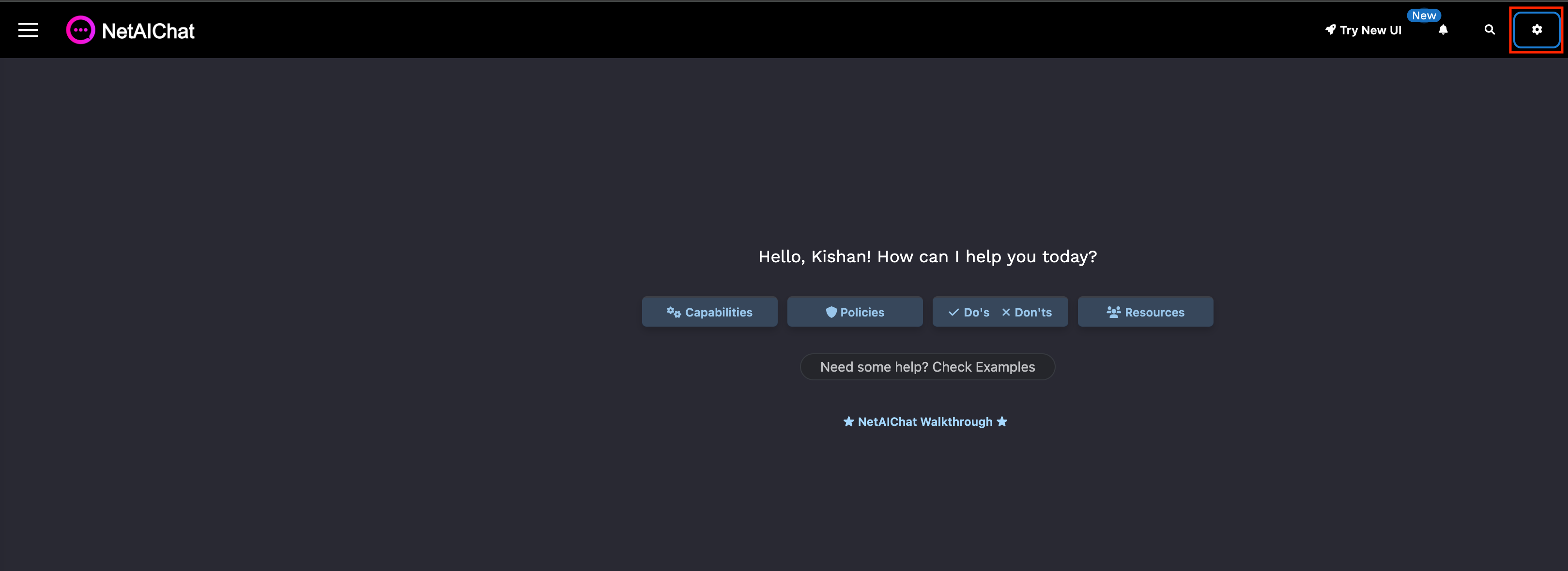Click Need some help? Check Examples
The height and width of the screenshot is (571, 1568).
927,367
